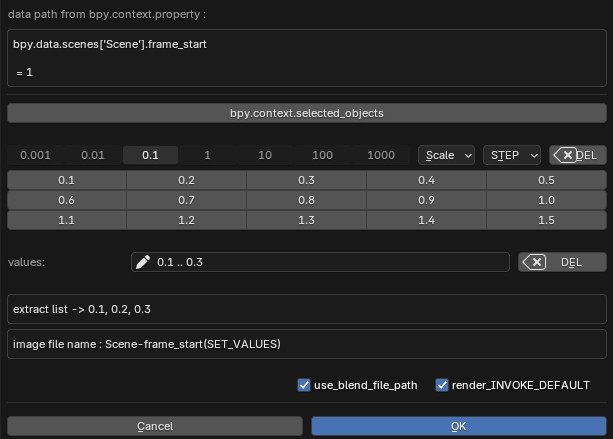The height and width of the screenshot is (439, 613).
Task: Click the 0.3 value button
Action: [x=306, y=180]
